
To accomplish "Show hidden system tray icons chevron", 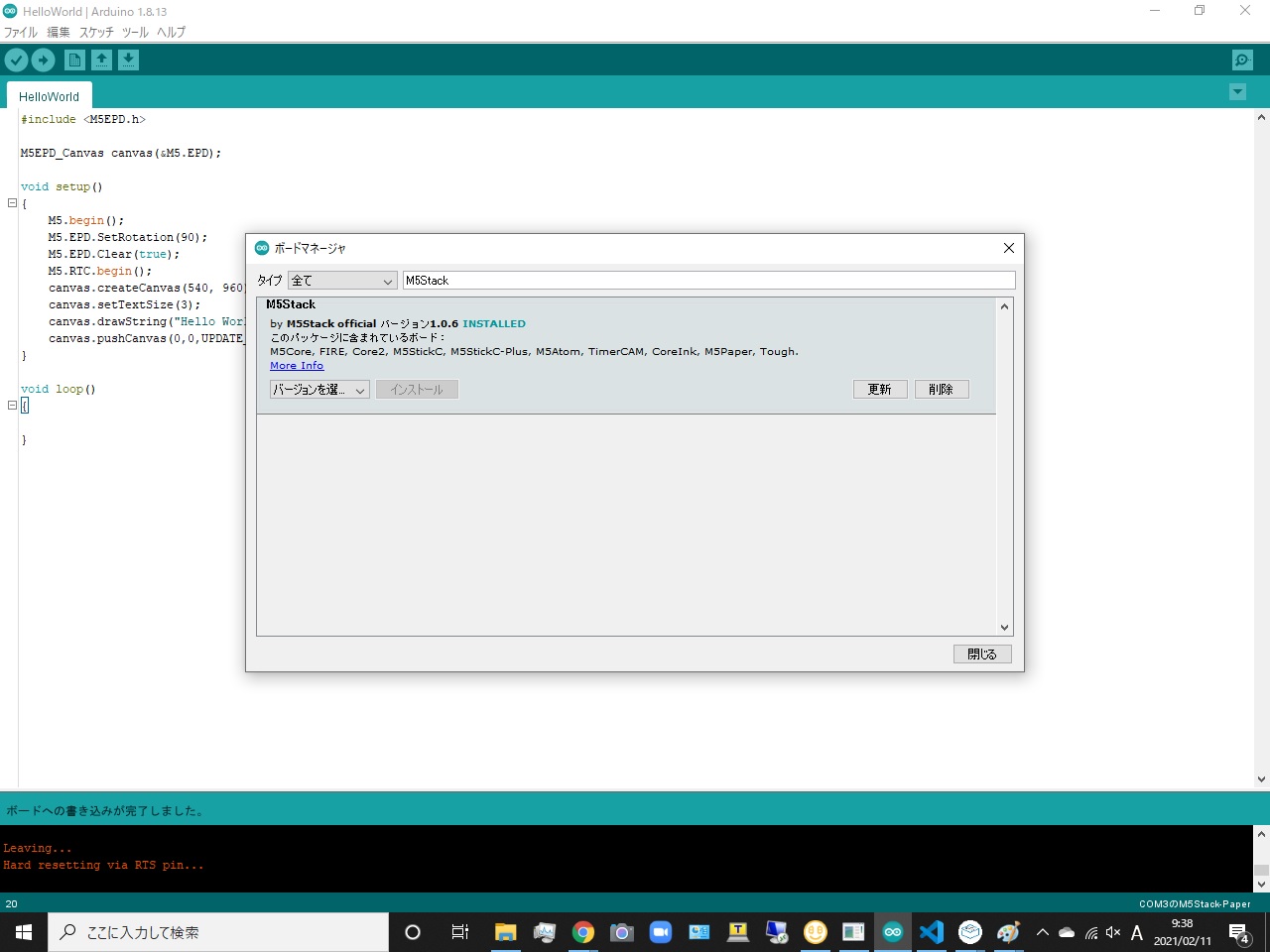I will pos(1043,932).
